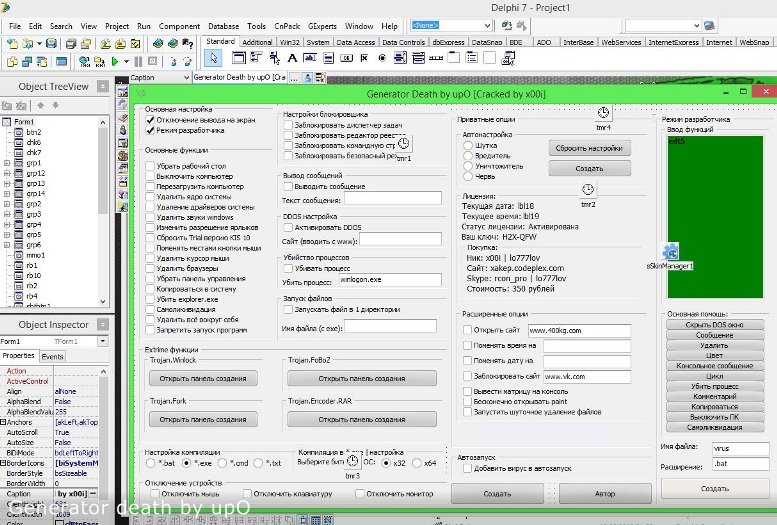
Task: Pick the Frames component in Standard palette
Action: coord(238,58)
